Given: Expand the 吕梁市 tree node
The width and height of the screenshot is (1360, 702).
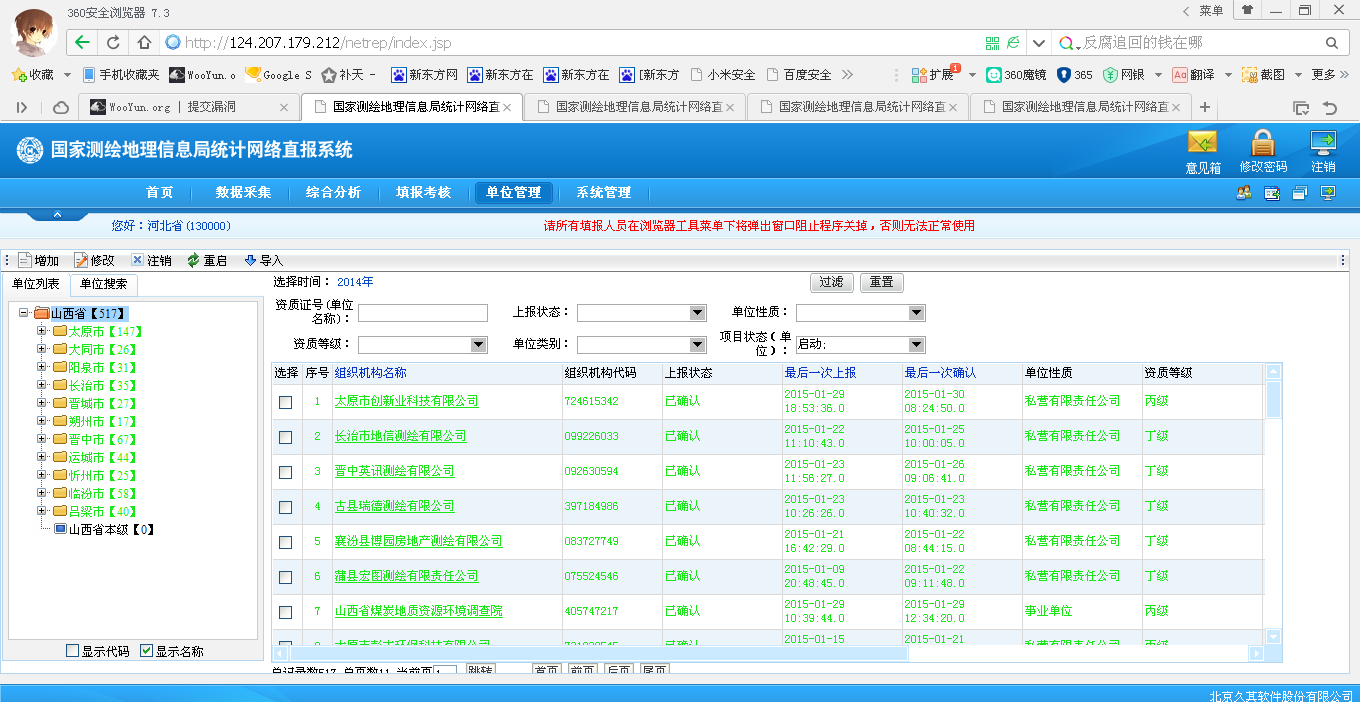Looking at the screenshot, I should coord(42,511).
